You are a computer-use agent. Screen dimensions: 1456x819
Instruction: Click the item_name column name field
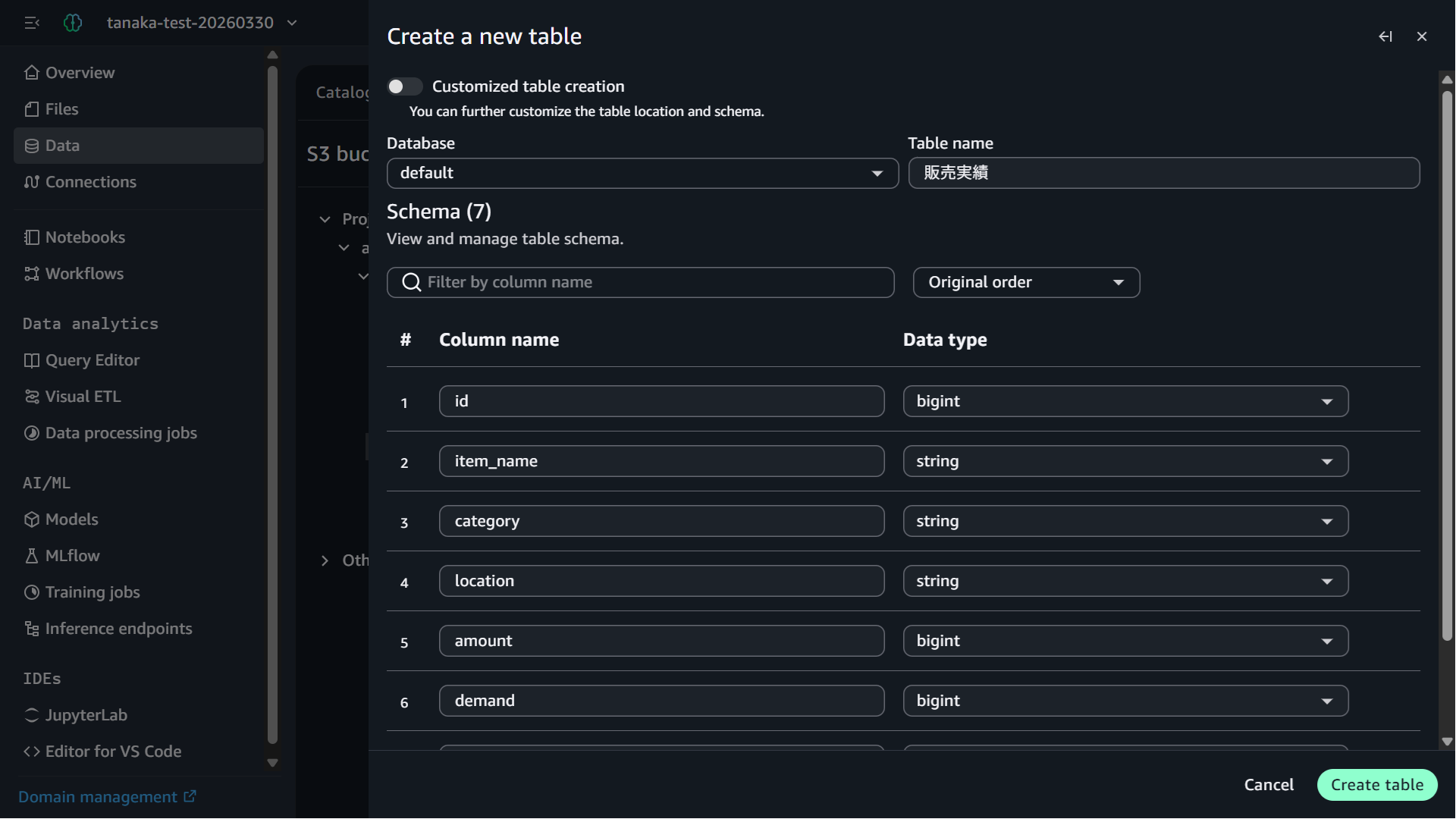pos(661,461)
